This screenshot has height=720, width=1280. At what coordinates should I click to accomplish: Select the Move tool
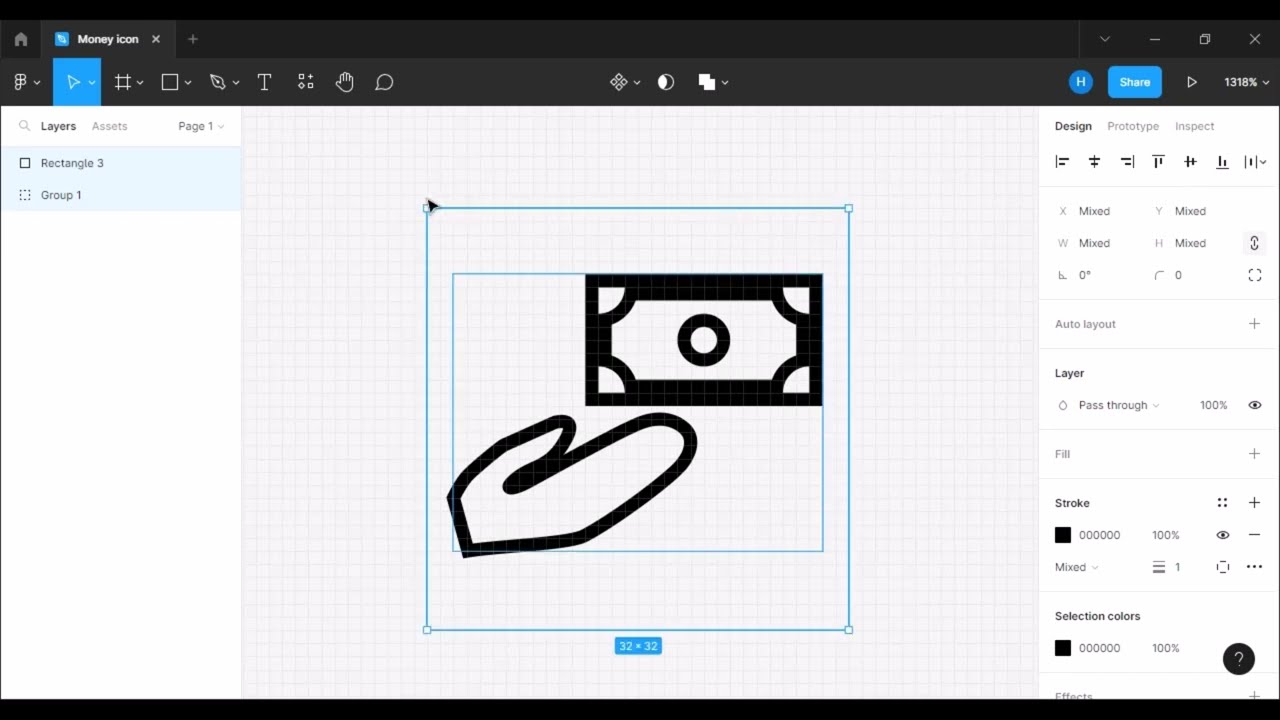tap(72, 82)
